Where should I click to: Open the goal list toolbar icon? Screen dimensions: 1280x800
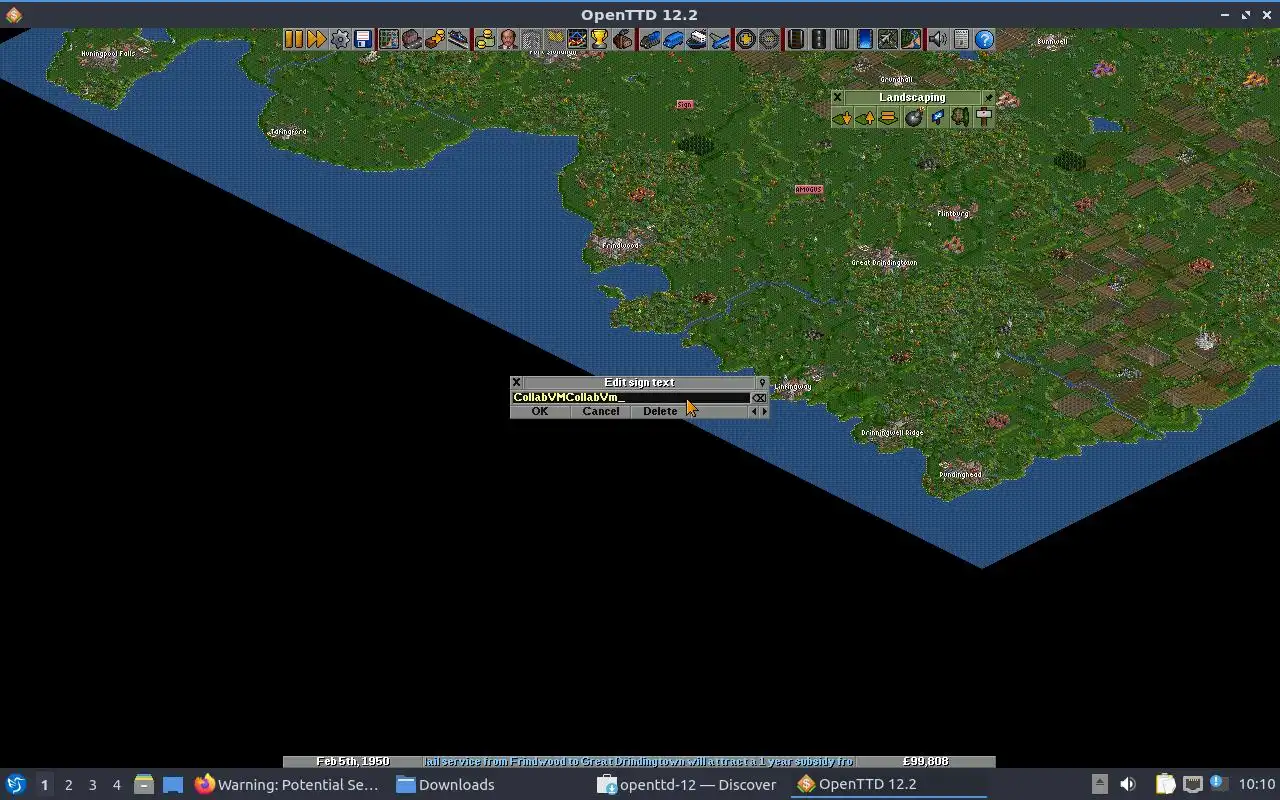[x=554, y=39]
